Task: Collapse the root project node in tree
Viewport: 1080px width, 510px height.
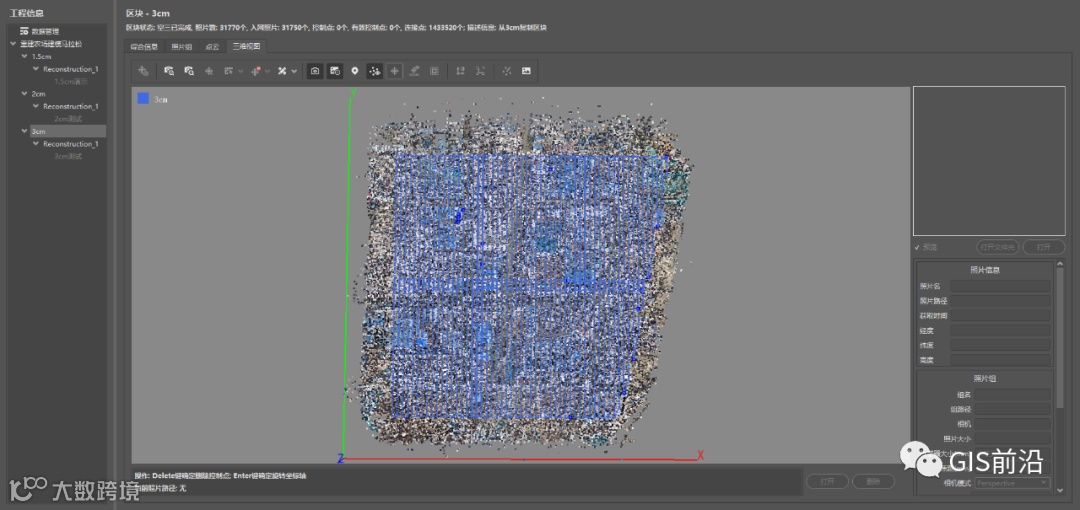Action: 14,43
